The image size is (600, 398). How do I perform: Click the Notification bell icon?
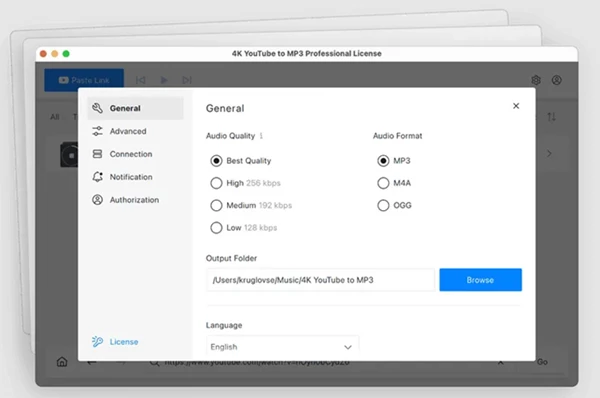coord(98,177)
